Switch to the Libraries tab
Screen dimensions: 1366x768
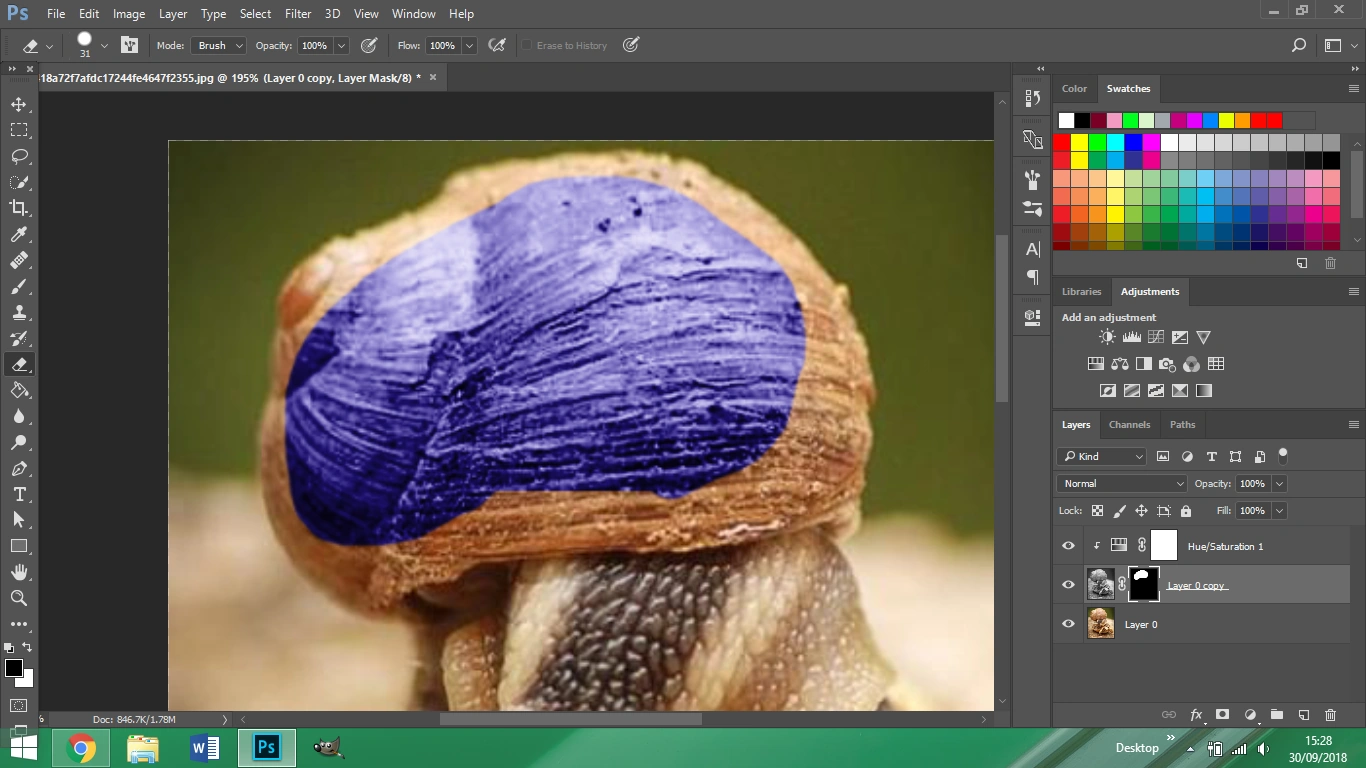pos(1081,292)
